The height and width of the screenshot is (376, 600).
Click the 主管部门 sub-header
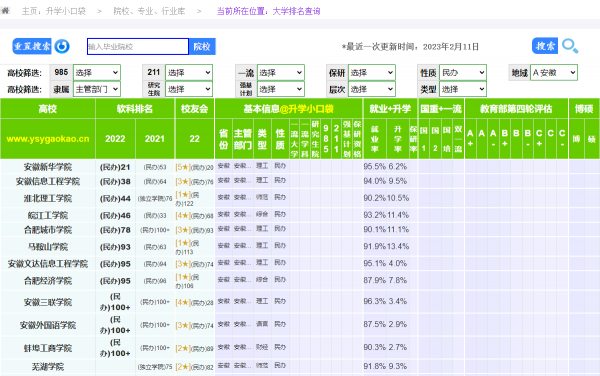tap(243, 138)
